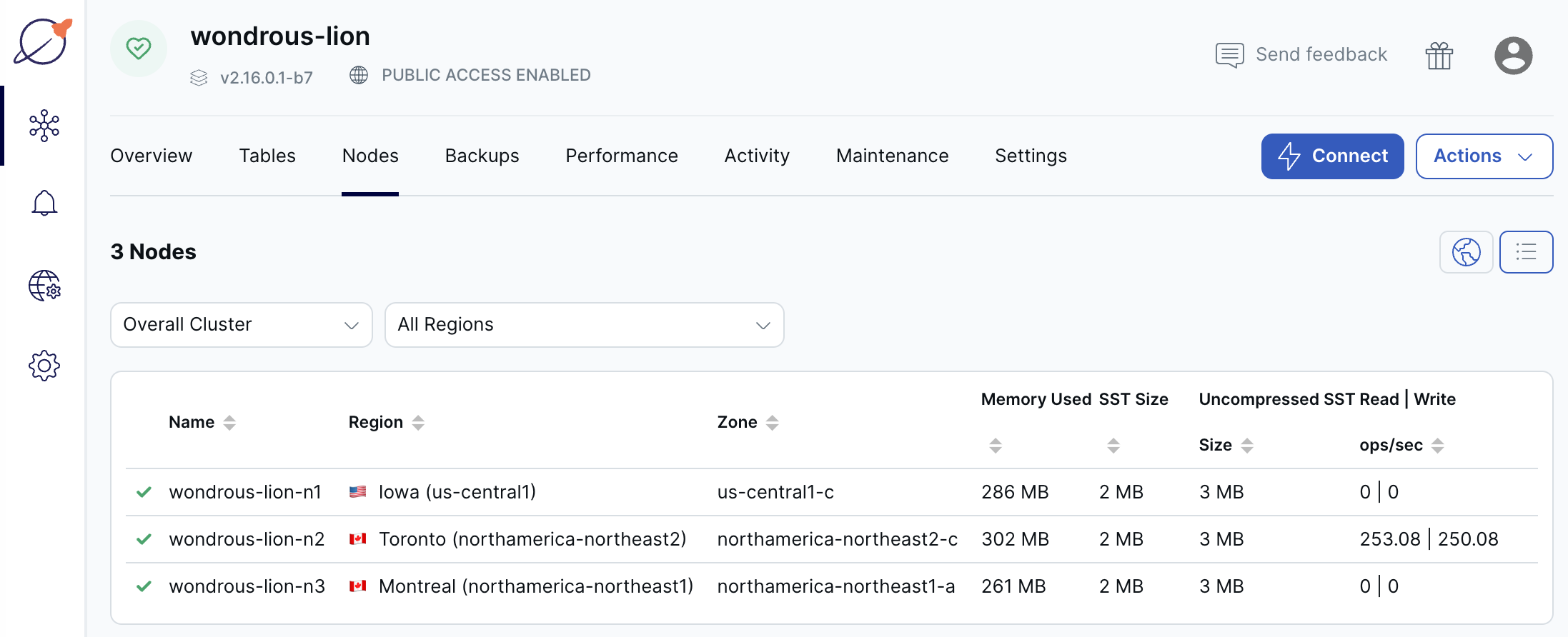Click the YugabyteDB planet logo
This screenshot has width=1568, height=637.
pyautogui.click(x=43, y=41)
